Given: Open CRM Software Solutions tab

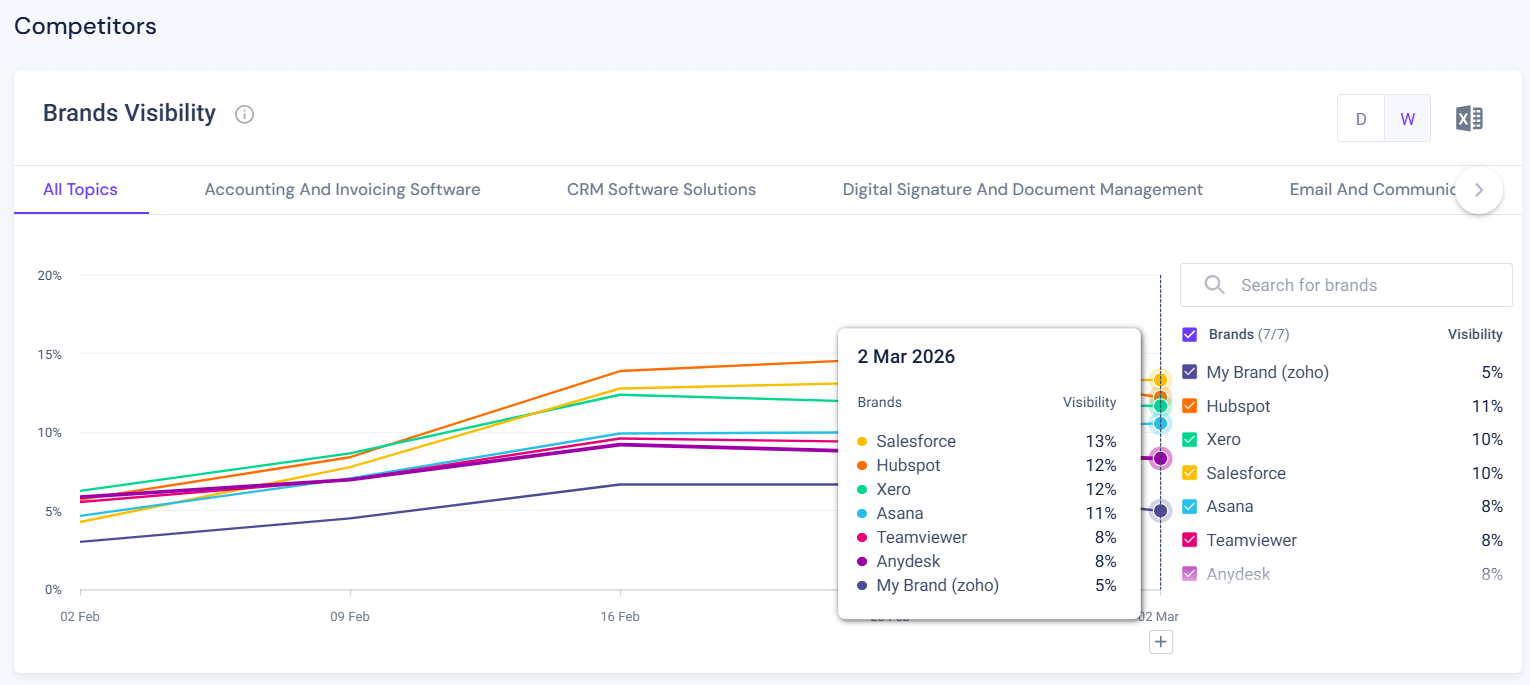Looking at the screenshot, I should [661, 189].
